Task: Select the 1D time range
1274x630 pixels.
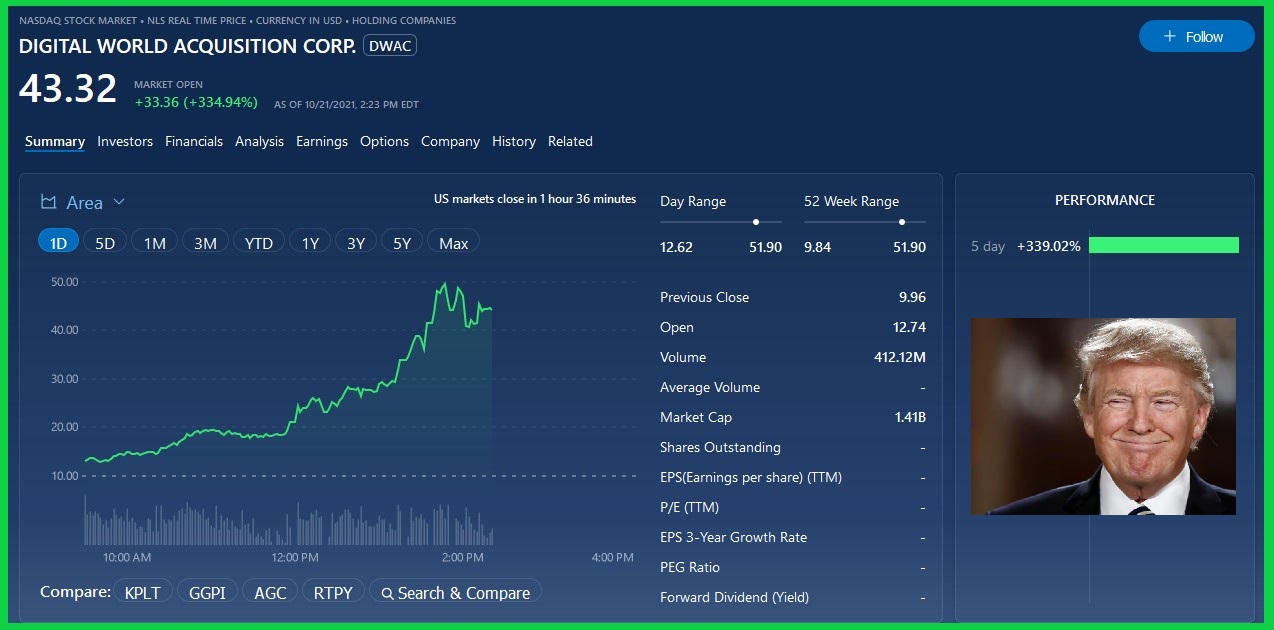Action: click(58, 243)
